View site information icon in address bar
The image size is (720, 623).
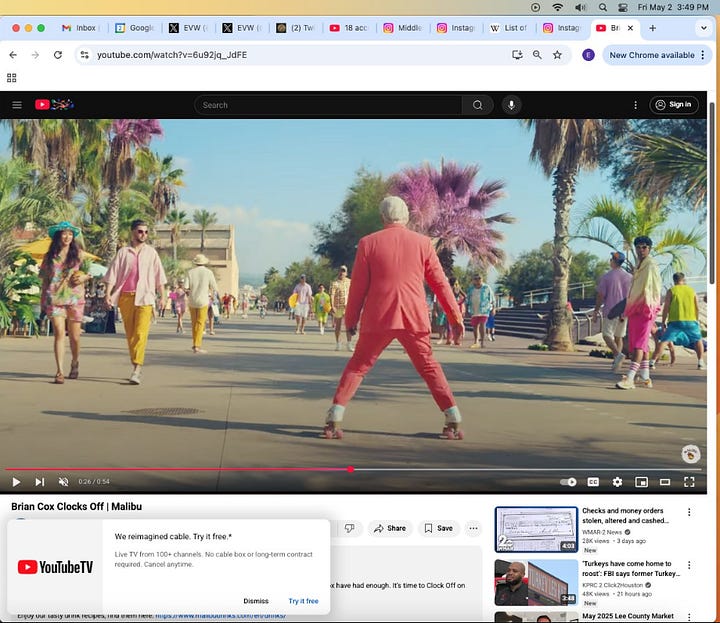84,55
